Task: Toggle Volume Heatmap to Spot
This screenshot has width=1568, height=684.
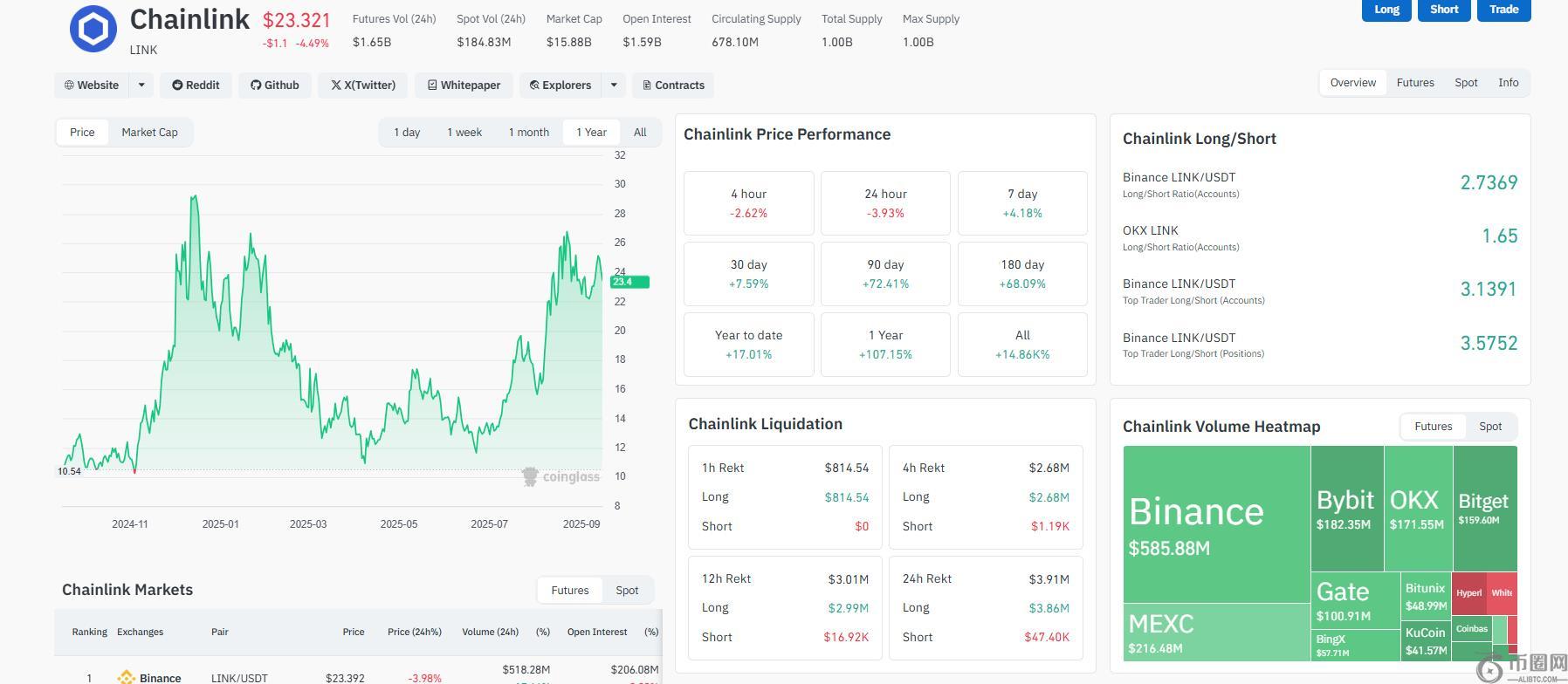Action: (1489, 426)
